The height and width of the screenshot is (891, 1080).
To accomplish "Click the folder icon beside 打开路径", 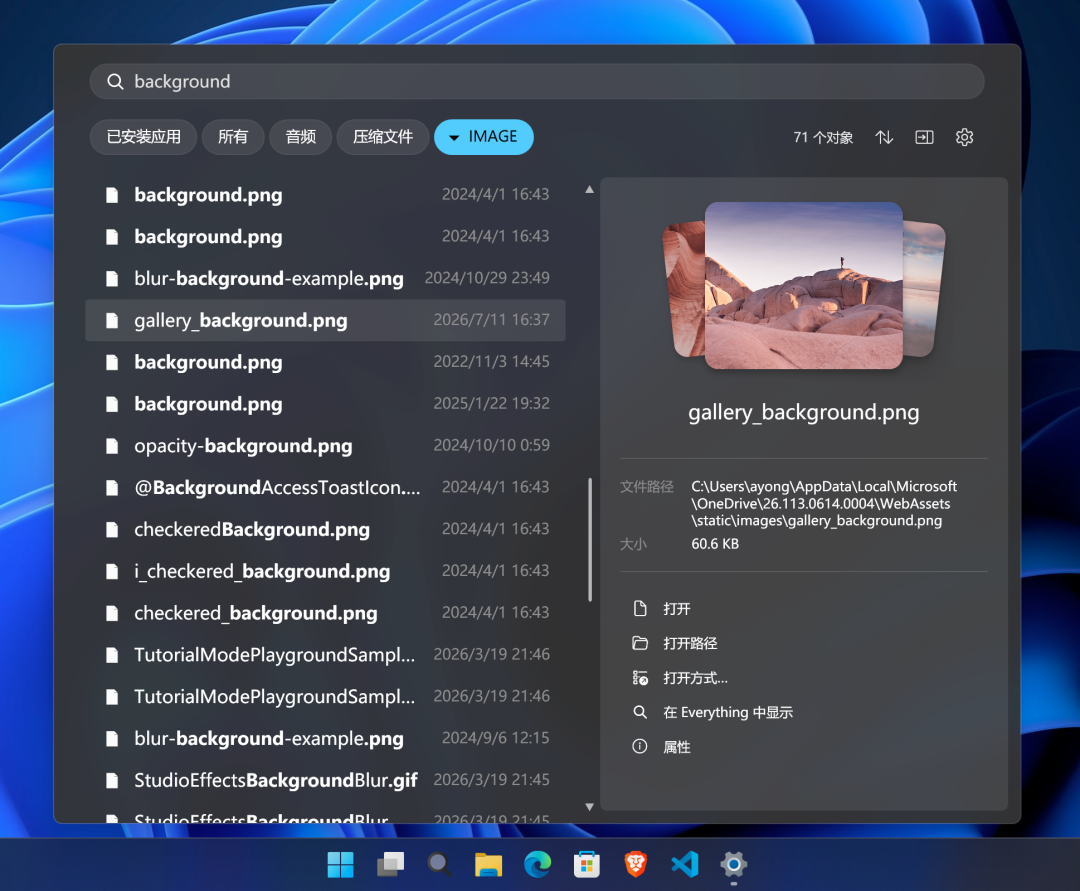I will pos(640,643).
